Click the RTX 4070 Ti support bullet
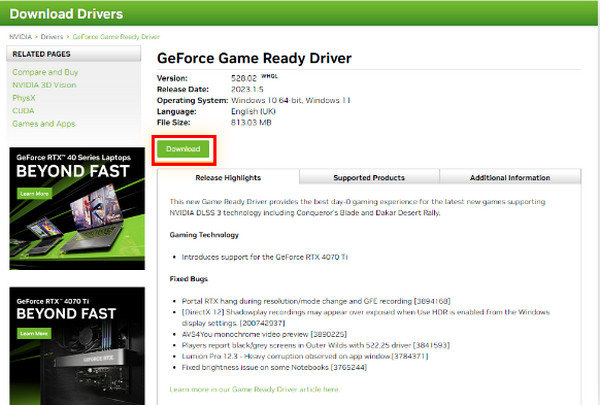 pyautogui.click(x=265, y=257)
